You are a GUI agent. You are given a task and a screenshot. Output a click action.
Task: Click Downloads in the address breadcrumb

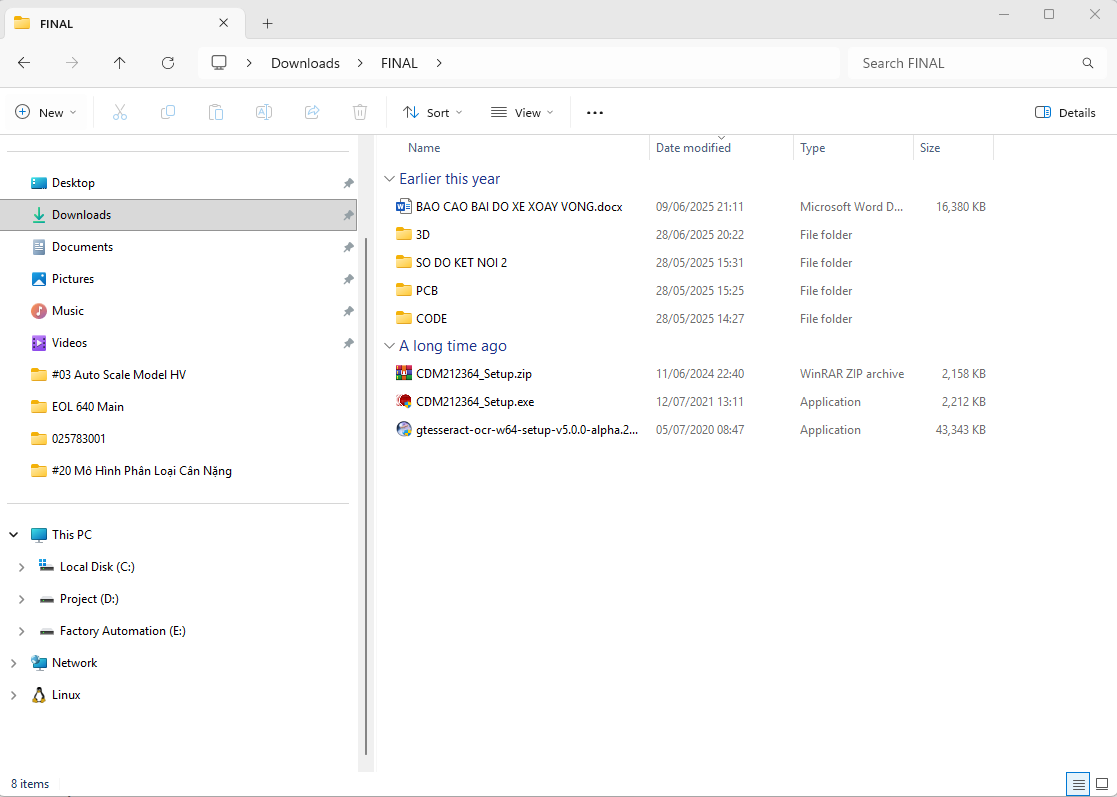(x=305, y=63)
